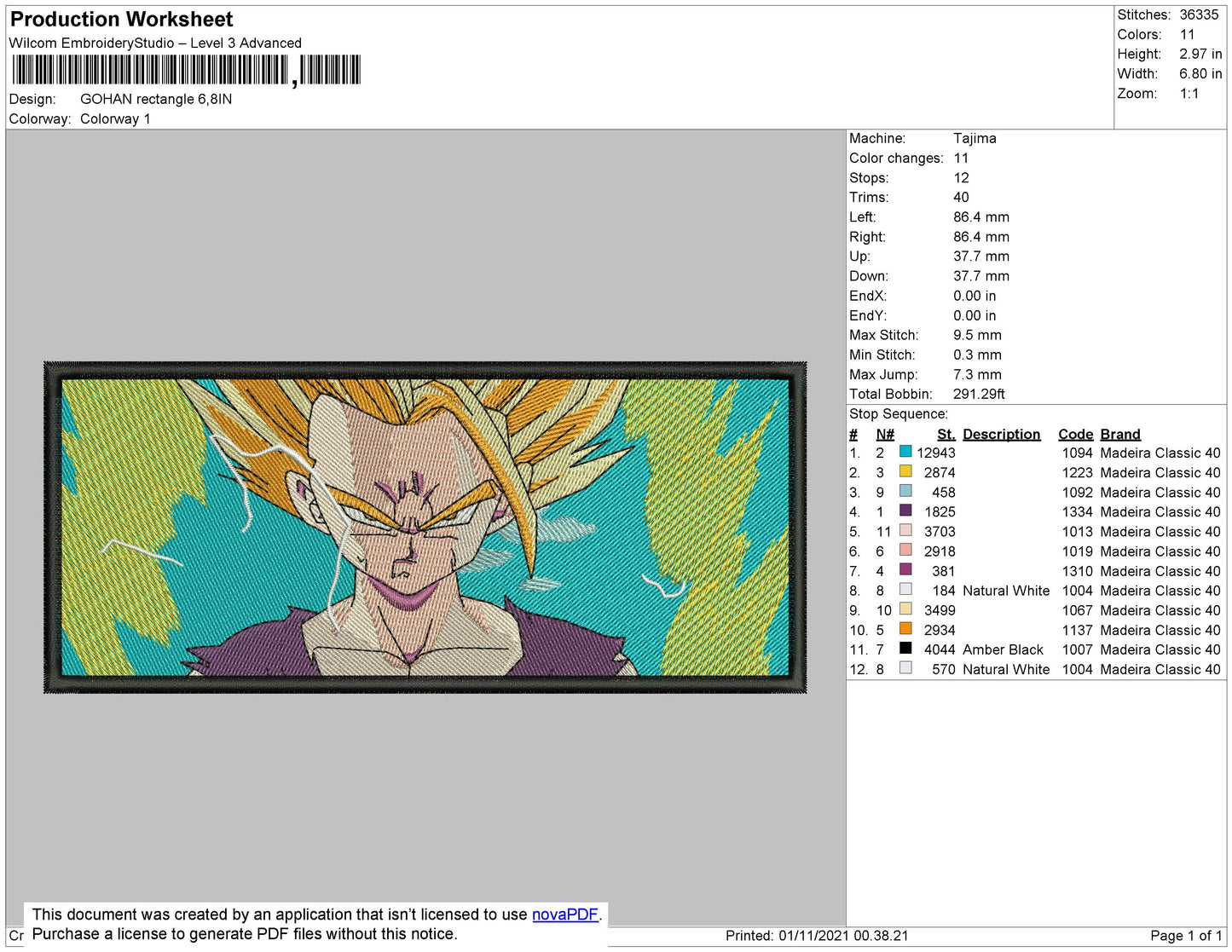Click the Code column header
Screen dimensions: 1232x952
[x=1075, y=434]
